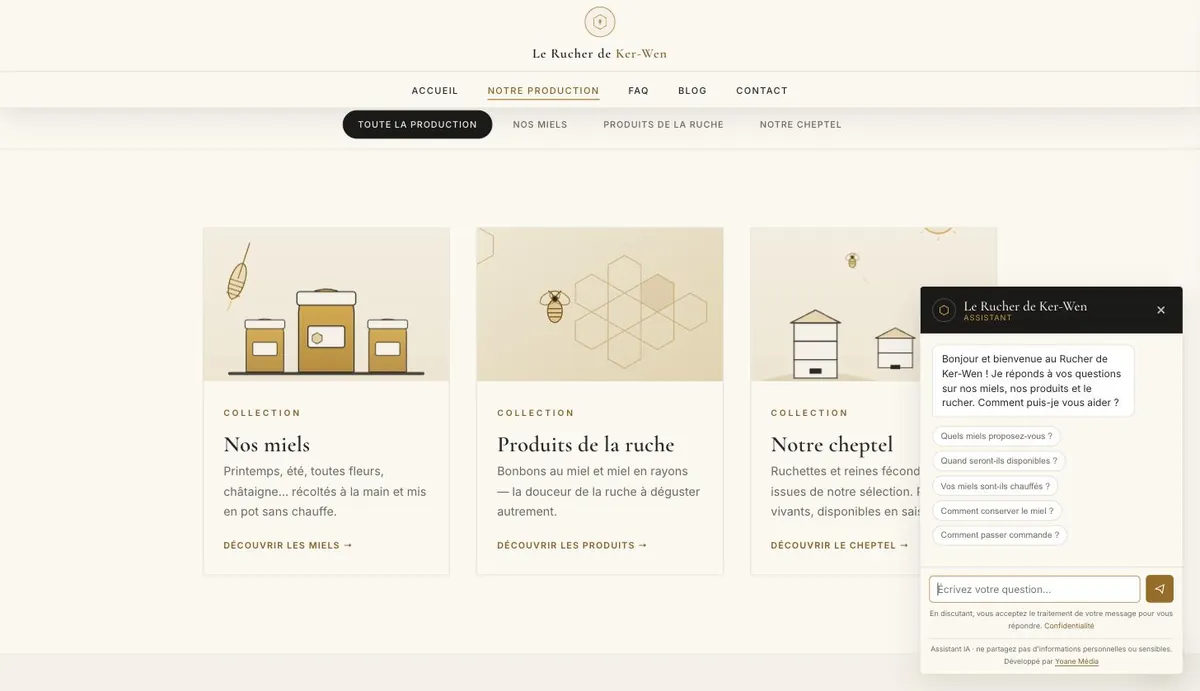Follow the Découvrir les miels link
This screenshot has width=1200, height=691.
coord(288,546)
